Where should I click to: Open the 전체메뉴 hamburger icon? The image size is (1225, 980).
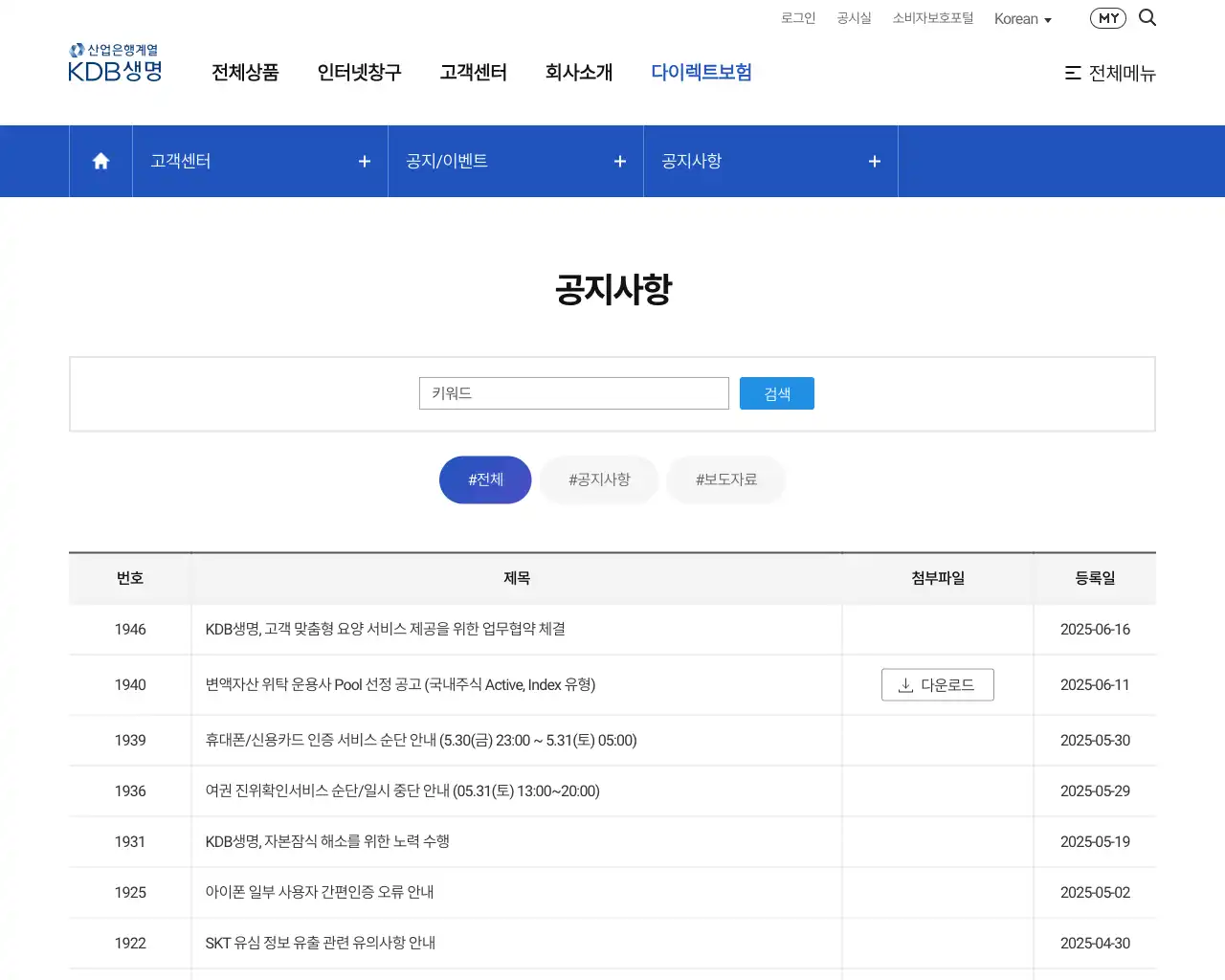click(1073, 73)
